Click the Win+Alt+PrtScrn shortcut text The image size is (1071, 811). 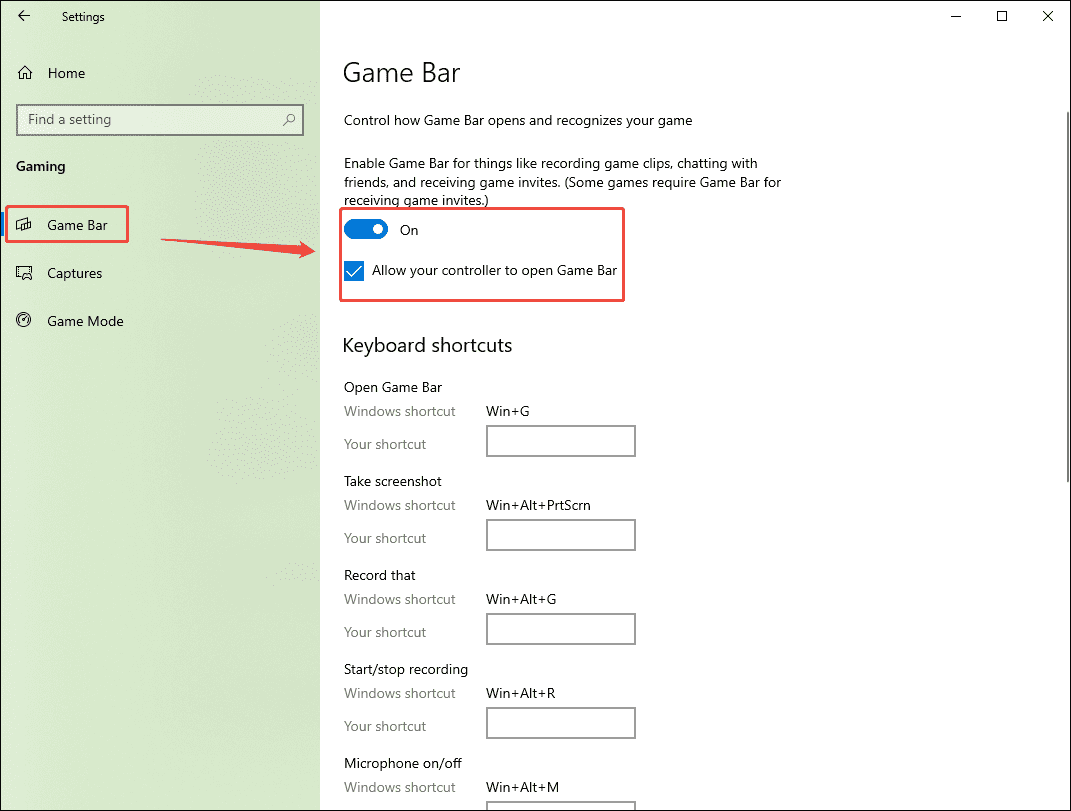pos(538,506)
